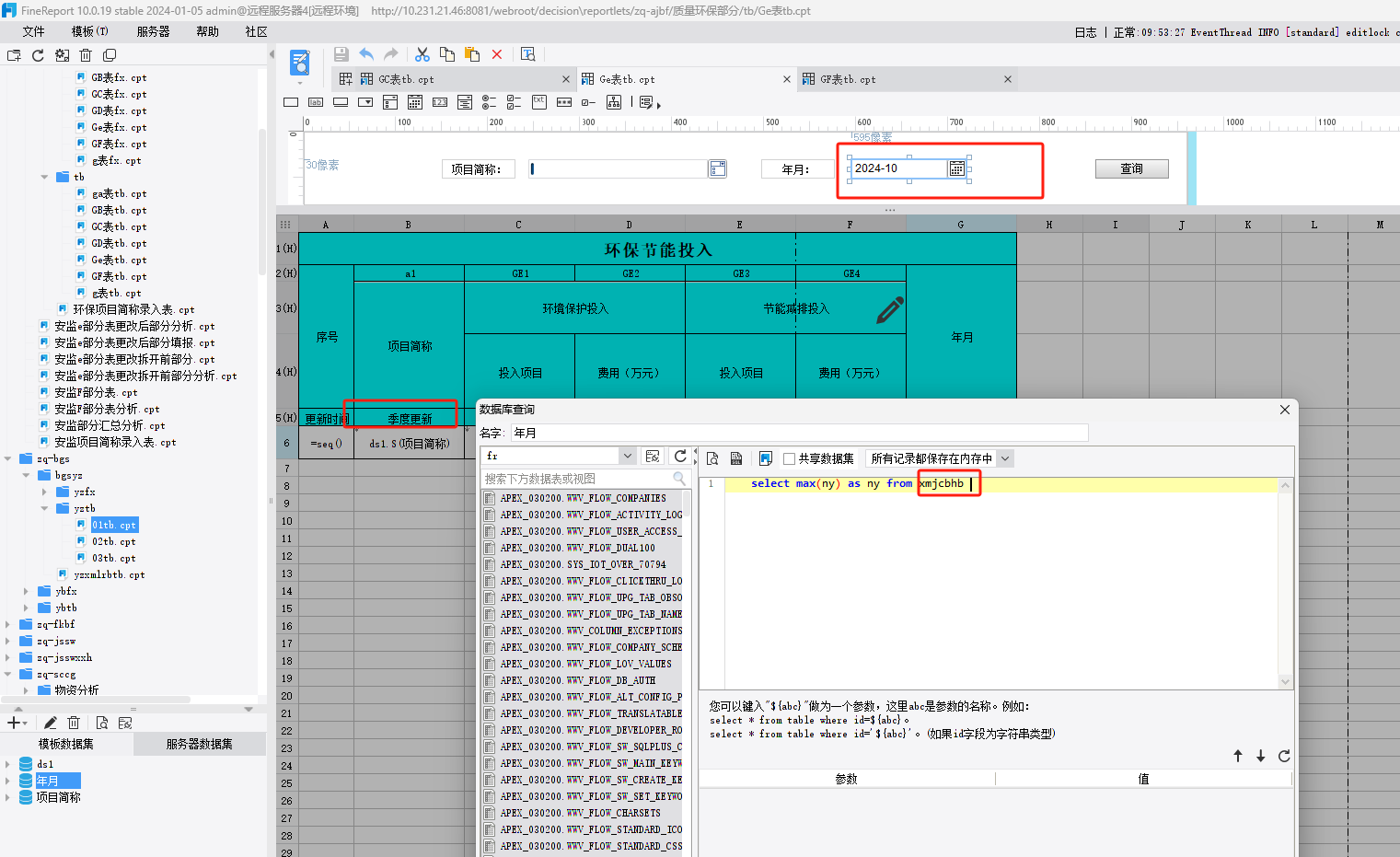The width and height of the screenshot is (1400, 857).
Task: Select column header G in the grid
Action: point(961,225)
